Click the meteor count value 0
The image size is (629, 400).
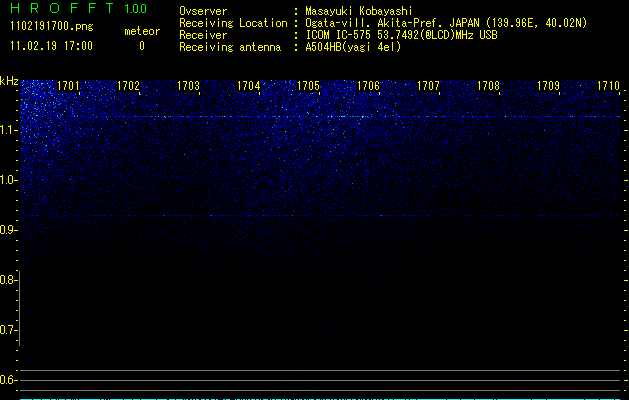click(142, 46)
